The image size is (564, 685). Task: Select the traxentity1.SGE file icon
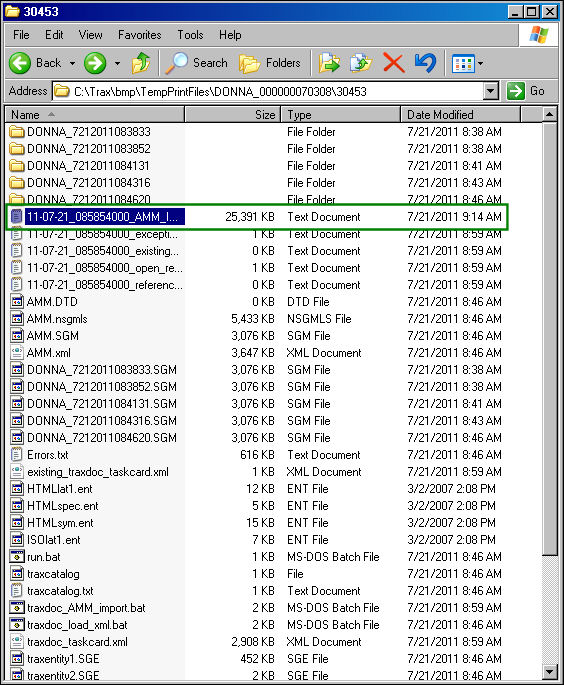(17, 659)
